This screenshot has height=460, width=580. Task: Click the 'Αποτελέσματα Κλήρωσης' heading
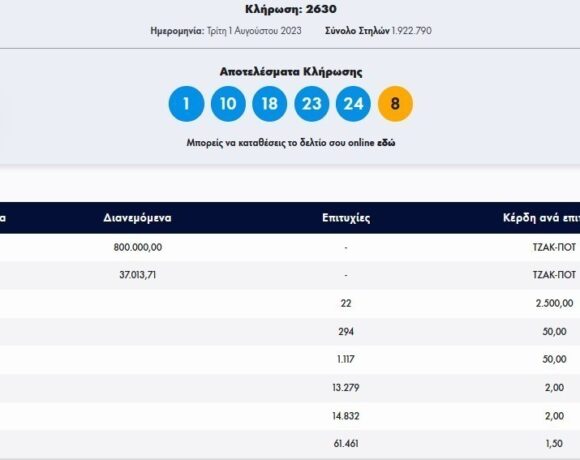click(291, 71)
